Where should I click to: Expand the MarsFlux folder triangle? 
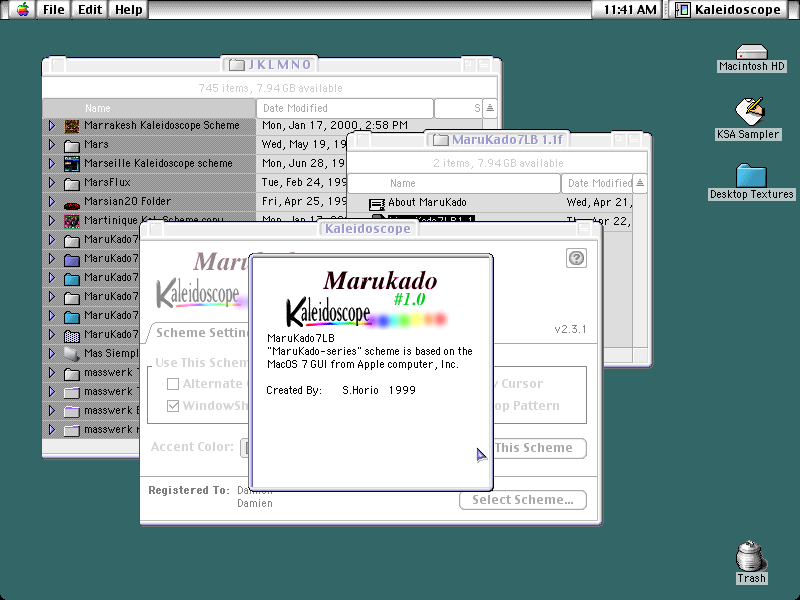[52, 182]
